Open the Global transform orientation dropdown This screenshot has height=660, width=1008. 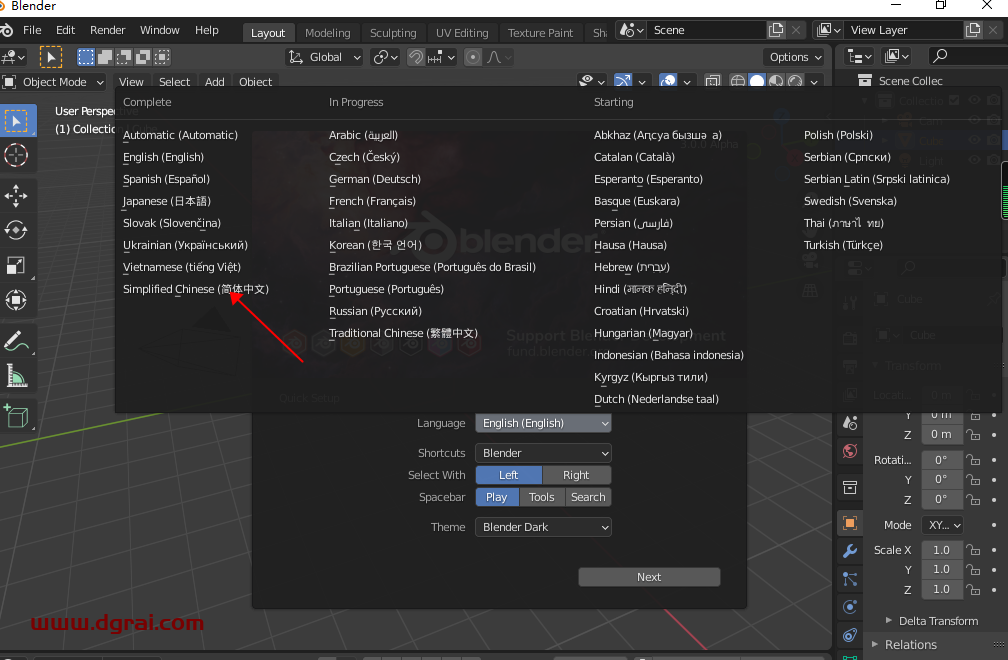click(324, 57)
